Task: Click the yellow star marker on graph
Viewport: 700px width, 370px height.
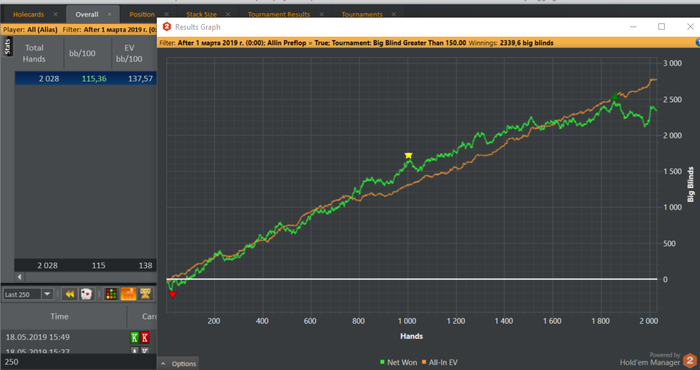Action: (408, 155)
